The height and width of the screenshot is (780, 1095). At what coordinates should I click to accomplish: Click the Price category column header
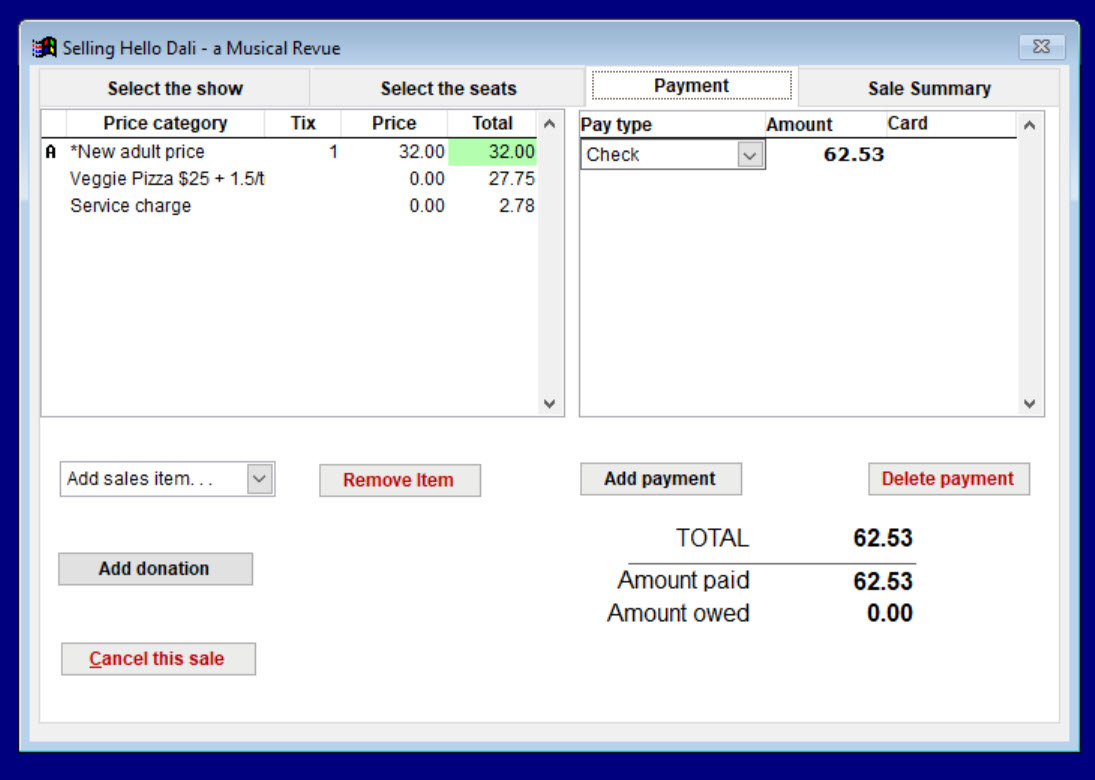point(166,124)
